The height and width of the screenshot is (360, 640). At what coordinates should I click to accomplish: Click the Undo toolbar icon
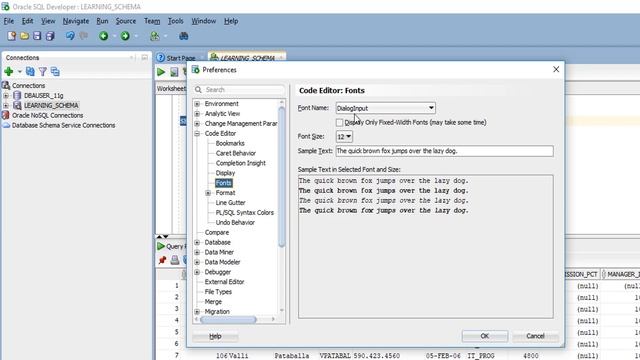coord(70,36)
